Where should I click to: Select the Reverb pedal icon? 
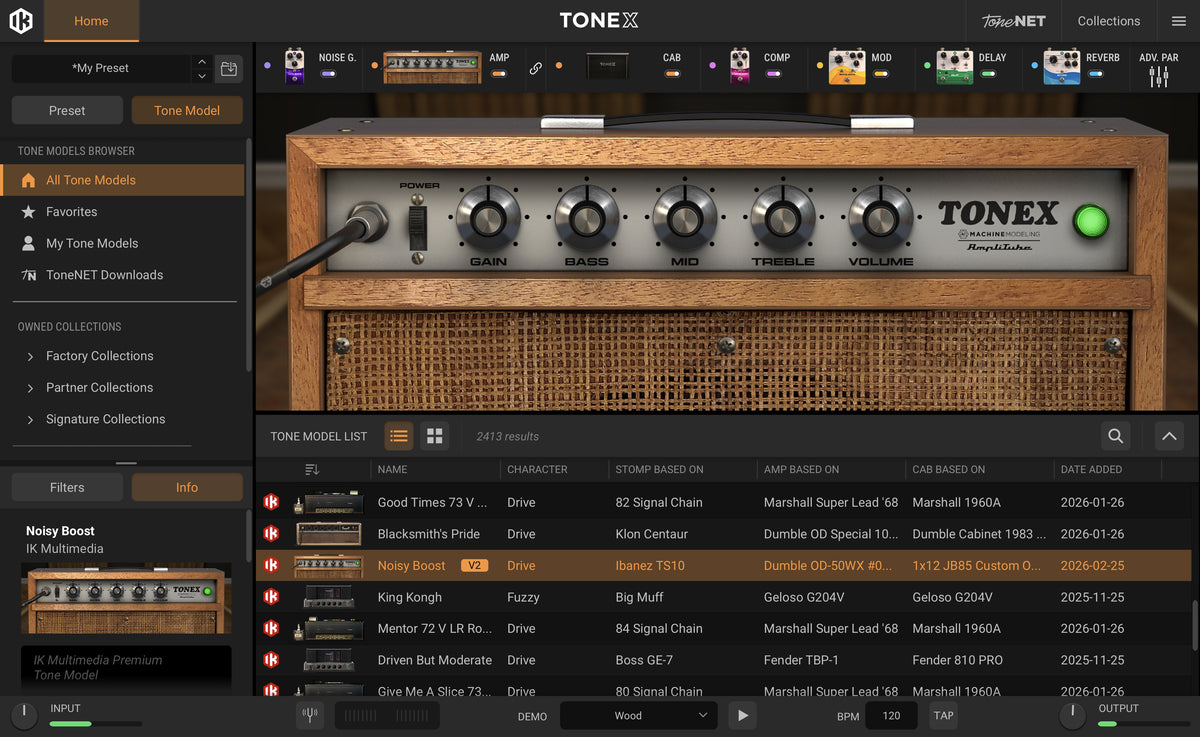(x=1062, y=66)
